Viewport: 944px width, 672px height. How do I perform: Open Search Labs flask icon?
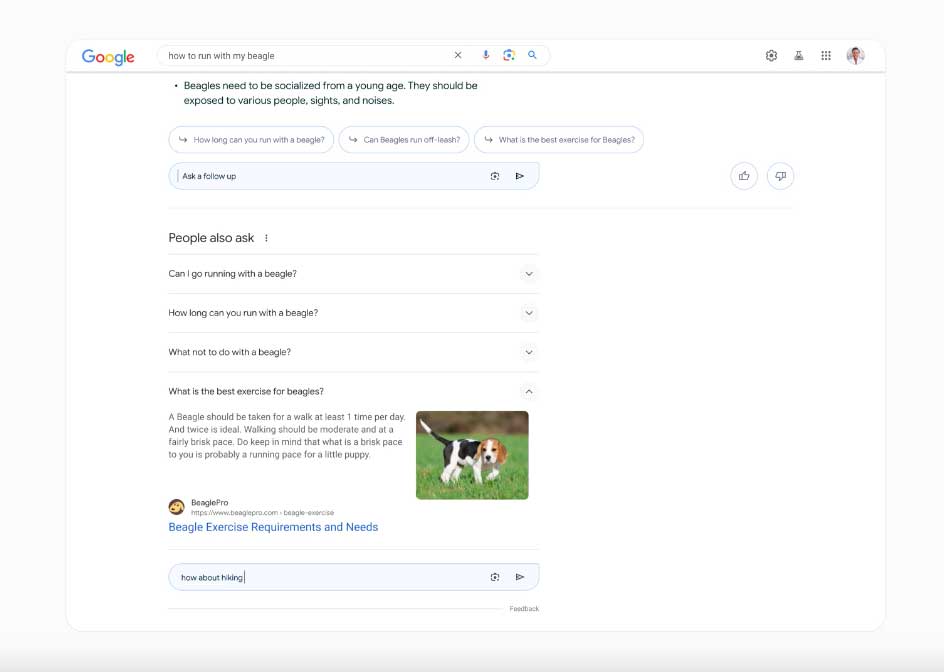tap(798, 55)
